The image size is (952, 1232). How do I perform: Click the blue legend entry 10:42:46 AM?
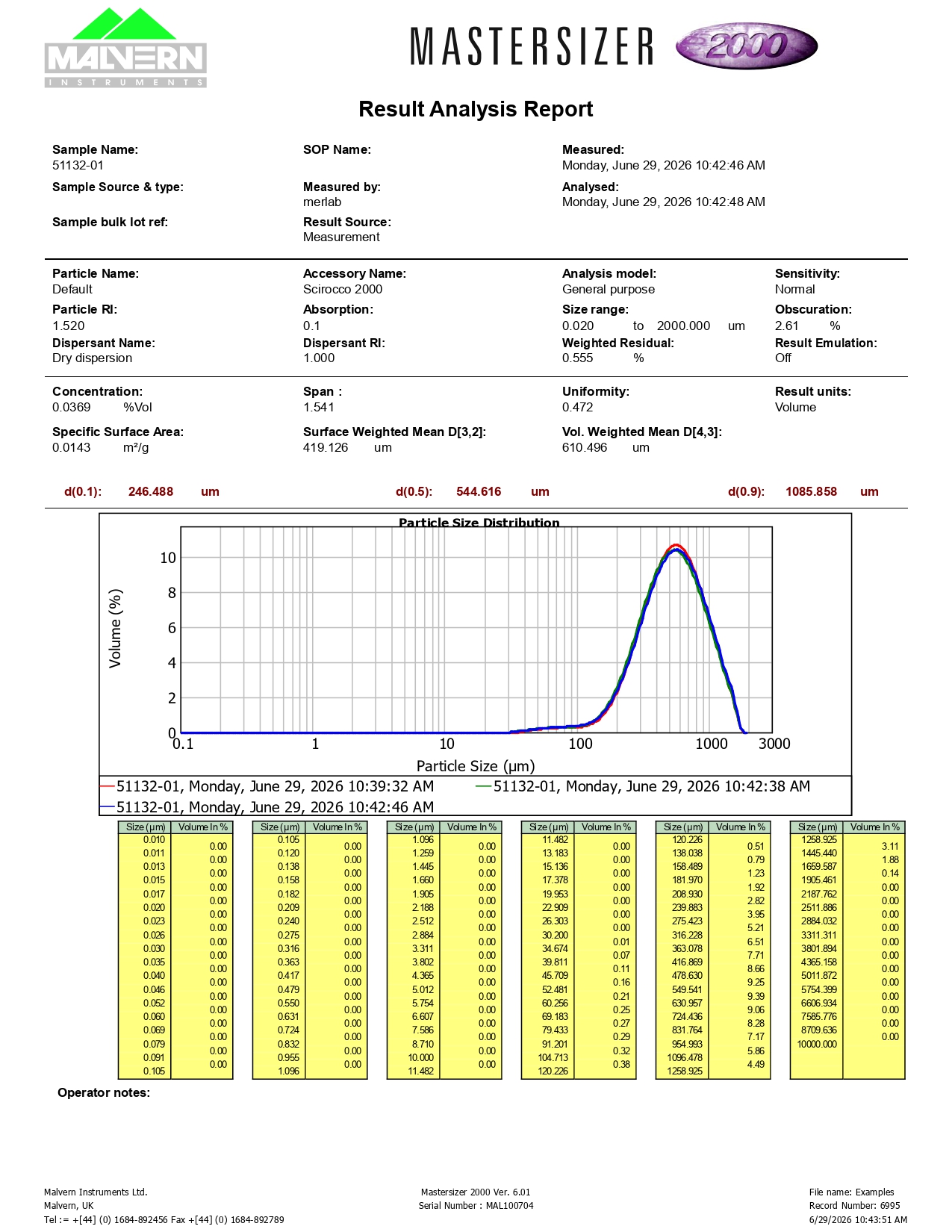267,806
